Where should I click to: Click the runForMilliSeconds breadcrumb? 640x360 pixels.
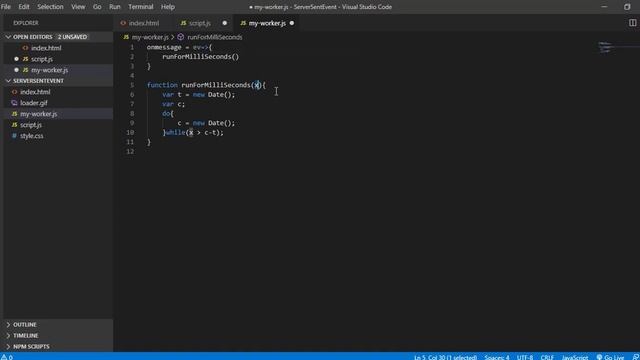(215, 37)
